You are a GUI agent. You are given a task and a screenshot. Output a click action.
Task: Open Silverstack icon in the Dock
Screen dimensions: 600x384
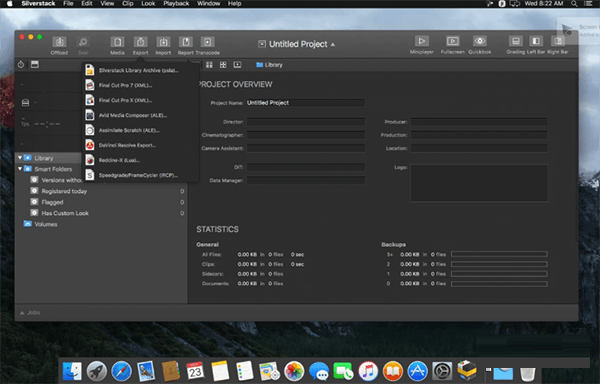[467, 370]
